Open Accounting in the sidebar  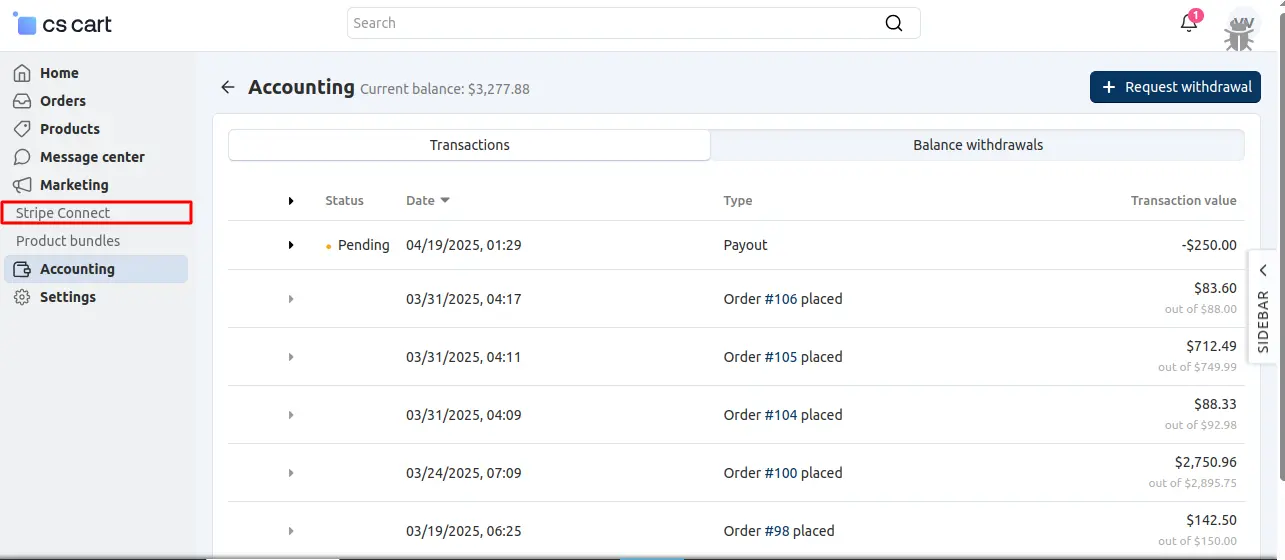[x=96, y=269]
